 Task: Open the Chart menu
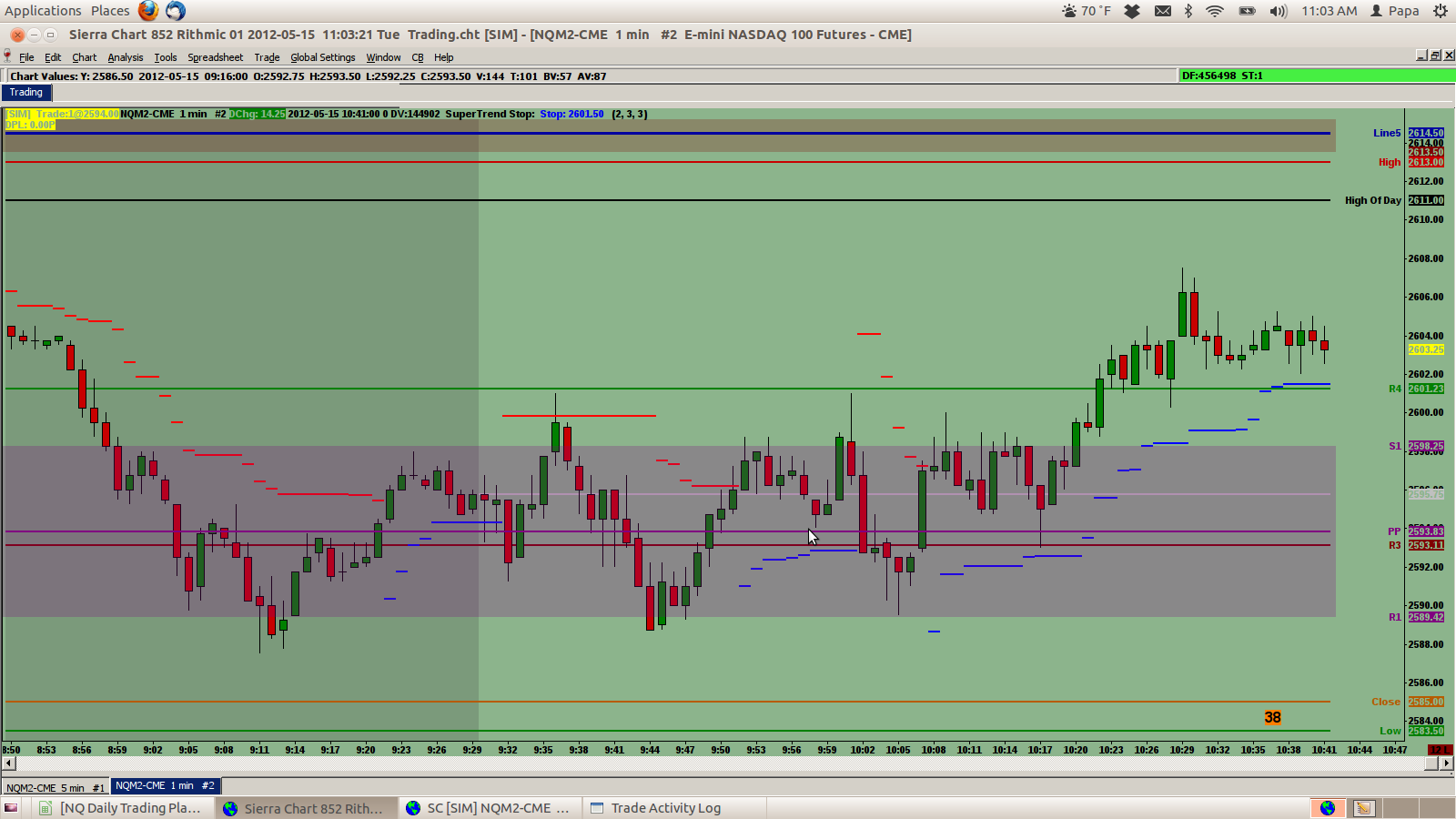pyautogui.click(x=85, y=57)
